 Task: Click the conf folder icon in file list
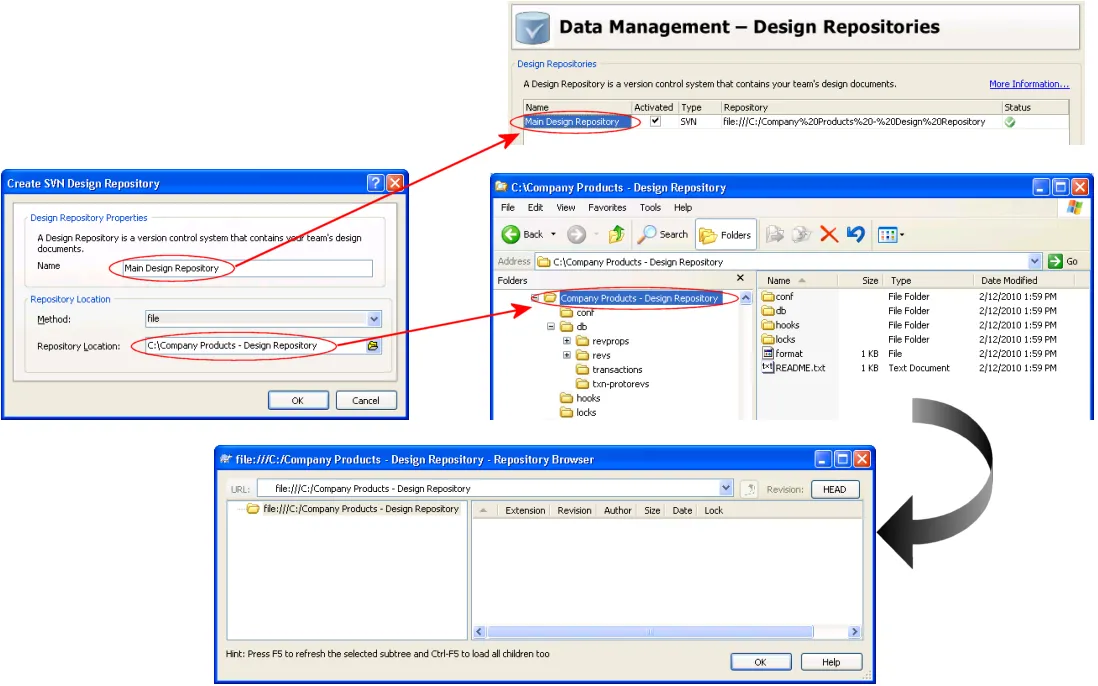coord(768,297)
